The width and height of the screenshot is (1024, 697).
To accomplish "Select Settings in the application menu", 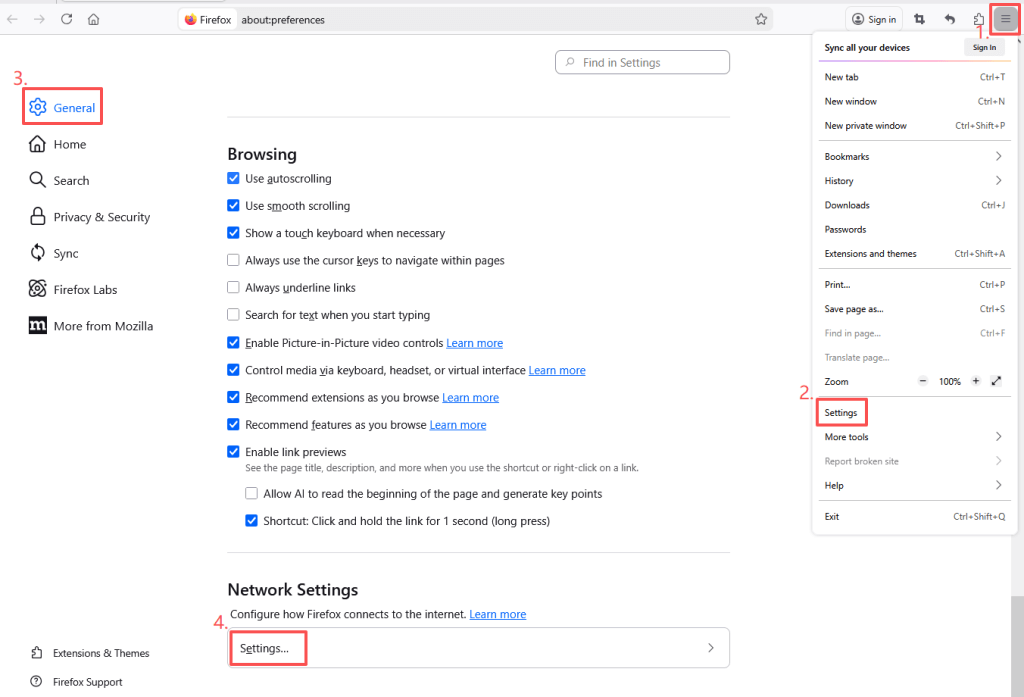I will click(x=841, y=412).
